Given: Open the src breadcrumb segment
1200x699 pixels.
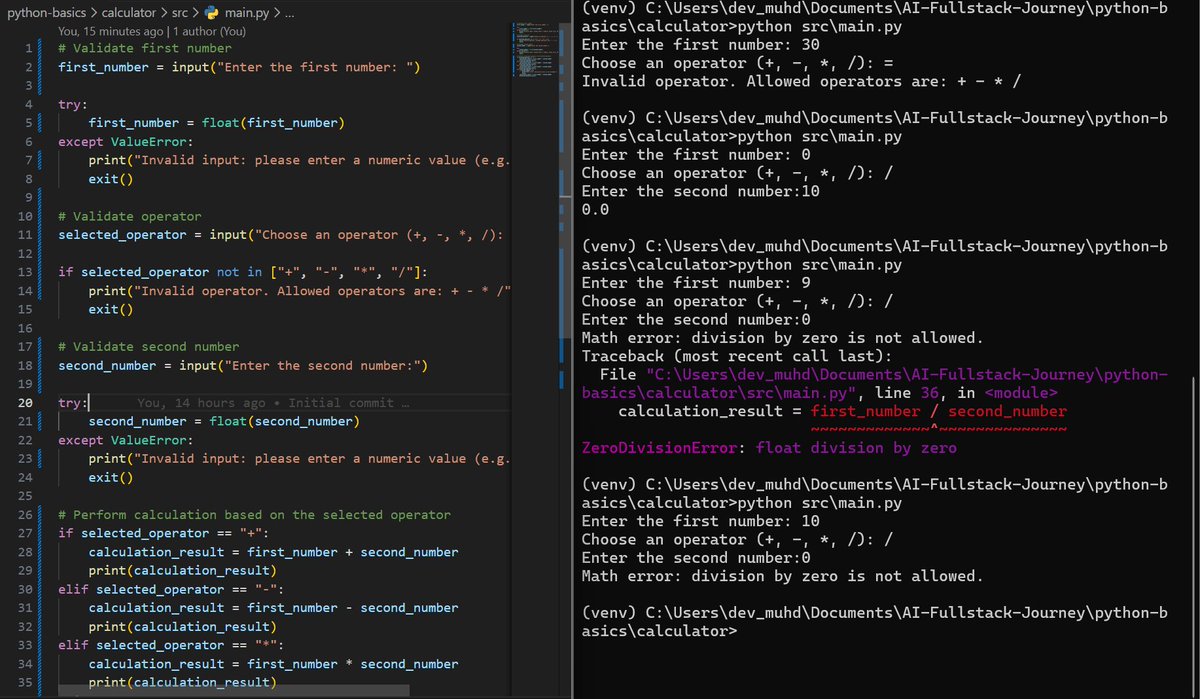Looking at the screenshot, I should [180, 13].
